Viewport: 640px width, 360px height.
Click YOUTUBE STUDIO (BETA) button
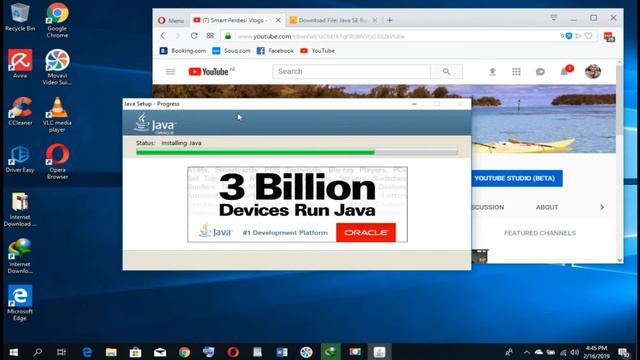point(517,178)
